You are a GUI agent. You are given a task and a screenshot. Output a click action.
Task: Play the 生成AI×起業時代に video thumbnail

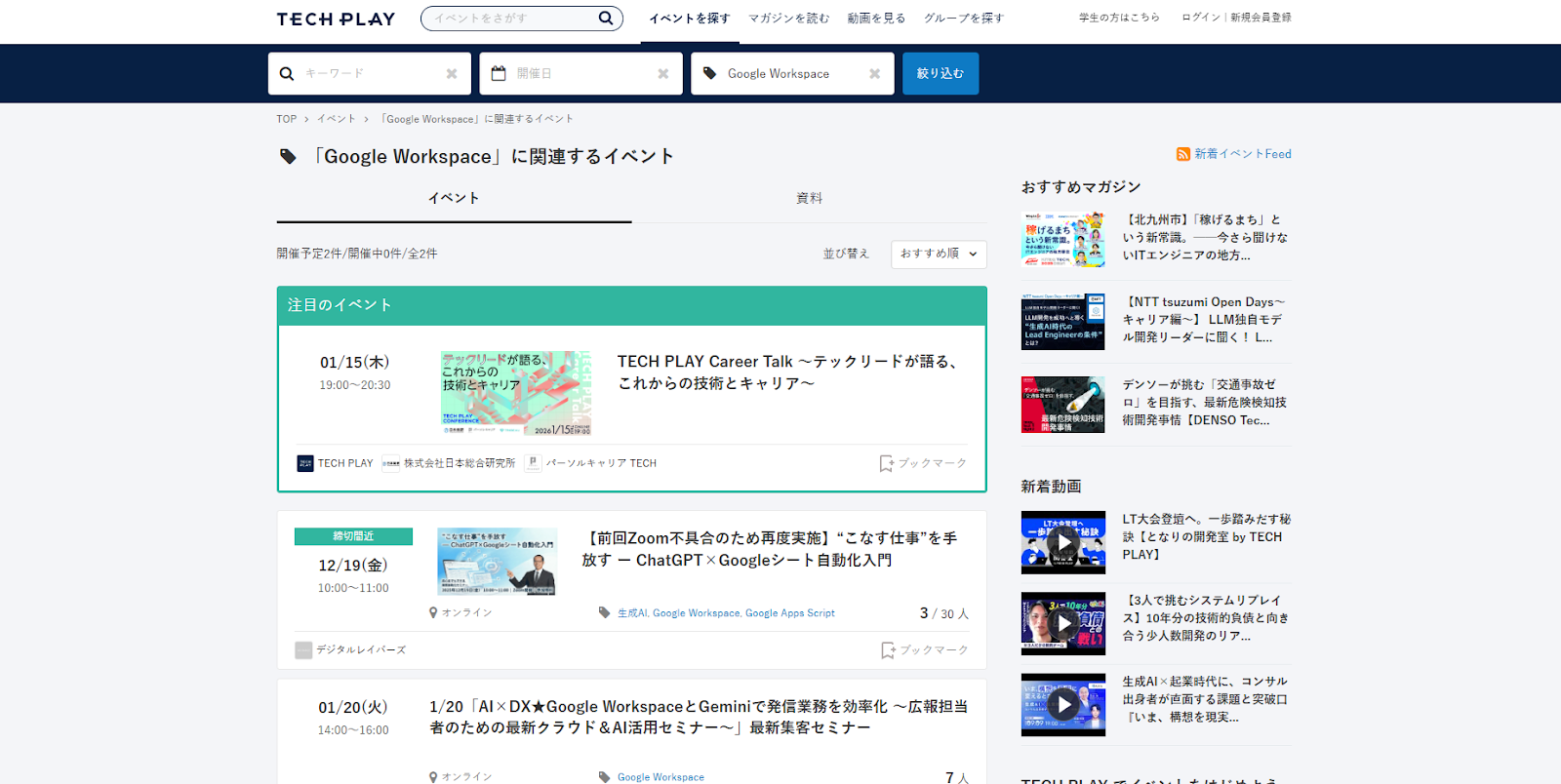tap(1062, 704)
